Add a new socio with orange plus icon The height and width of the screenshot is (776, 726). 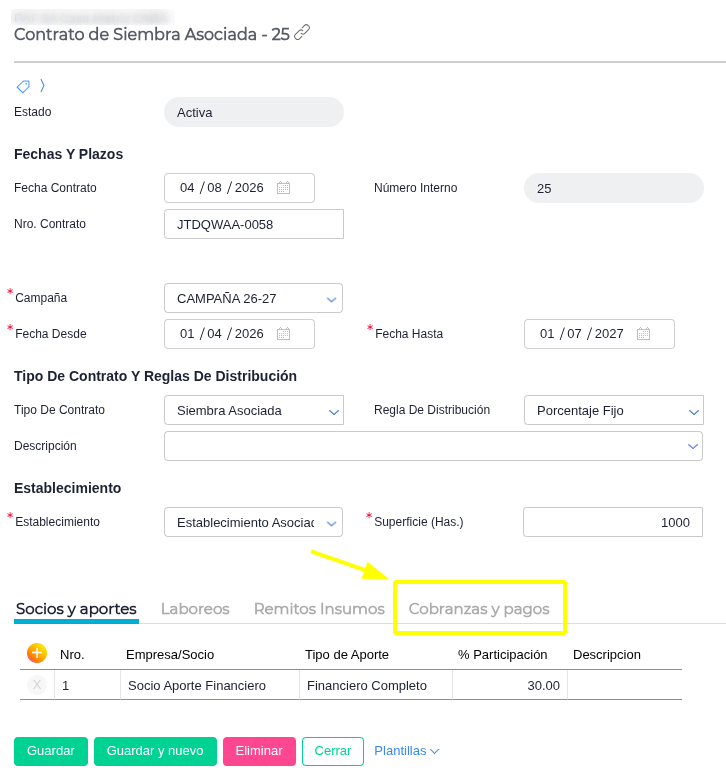[x=37, y=653]
